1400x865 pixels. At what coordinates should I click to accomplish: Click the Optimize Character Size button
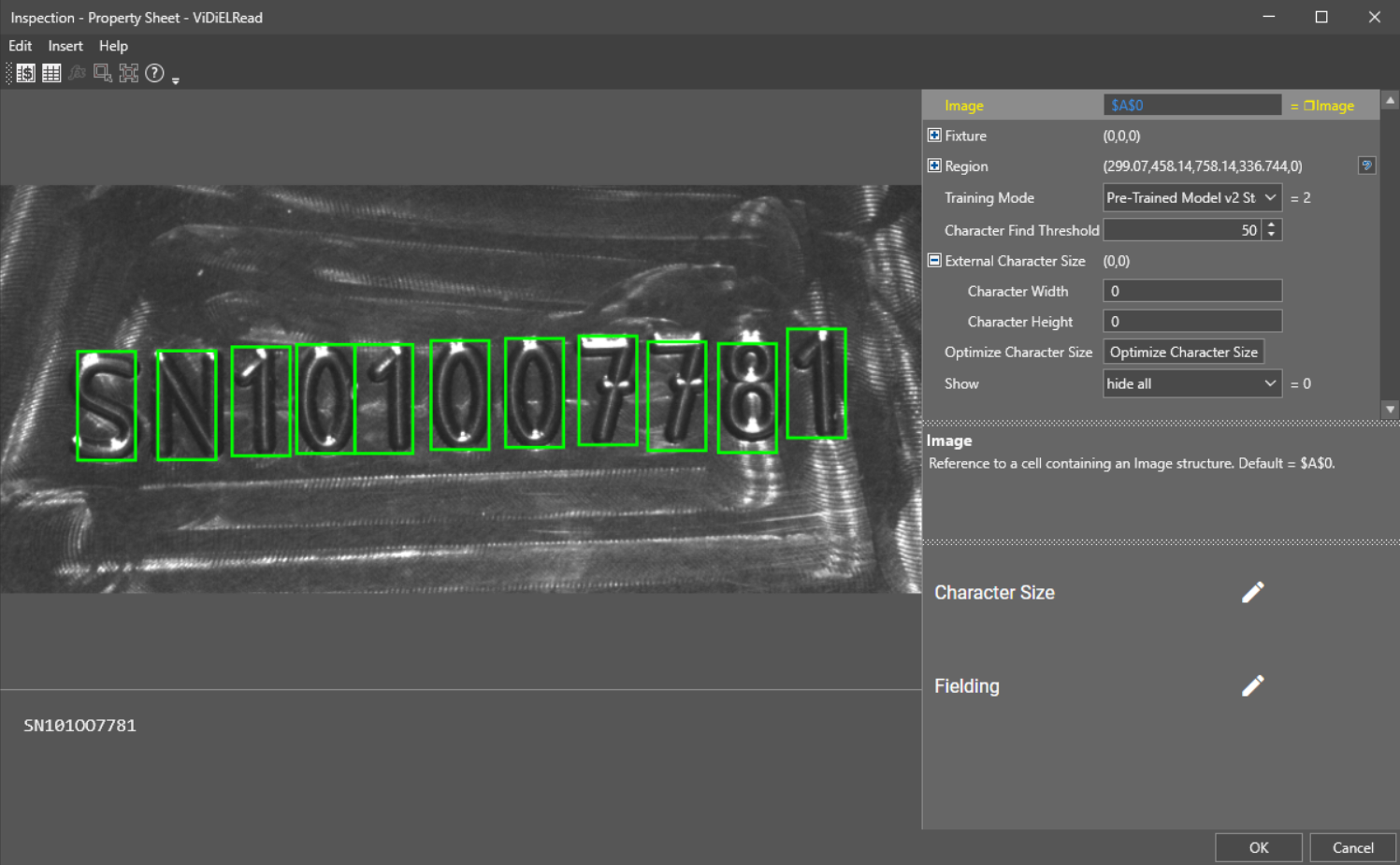1183,352
